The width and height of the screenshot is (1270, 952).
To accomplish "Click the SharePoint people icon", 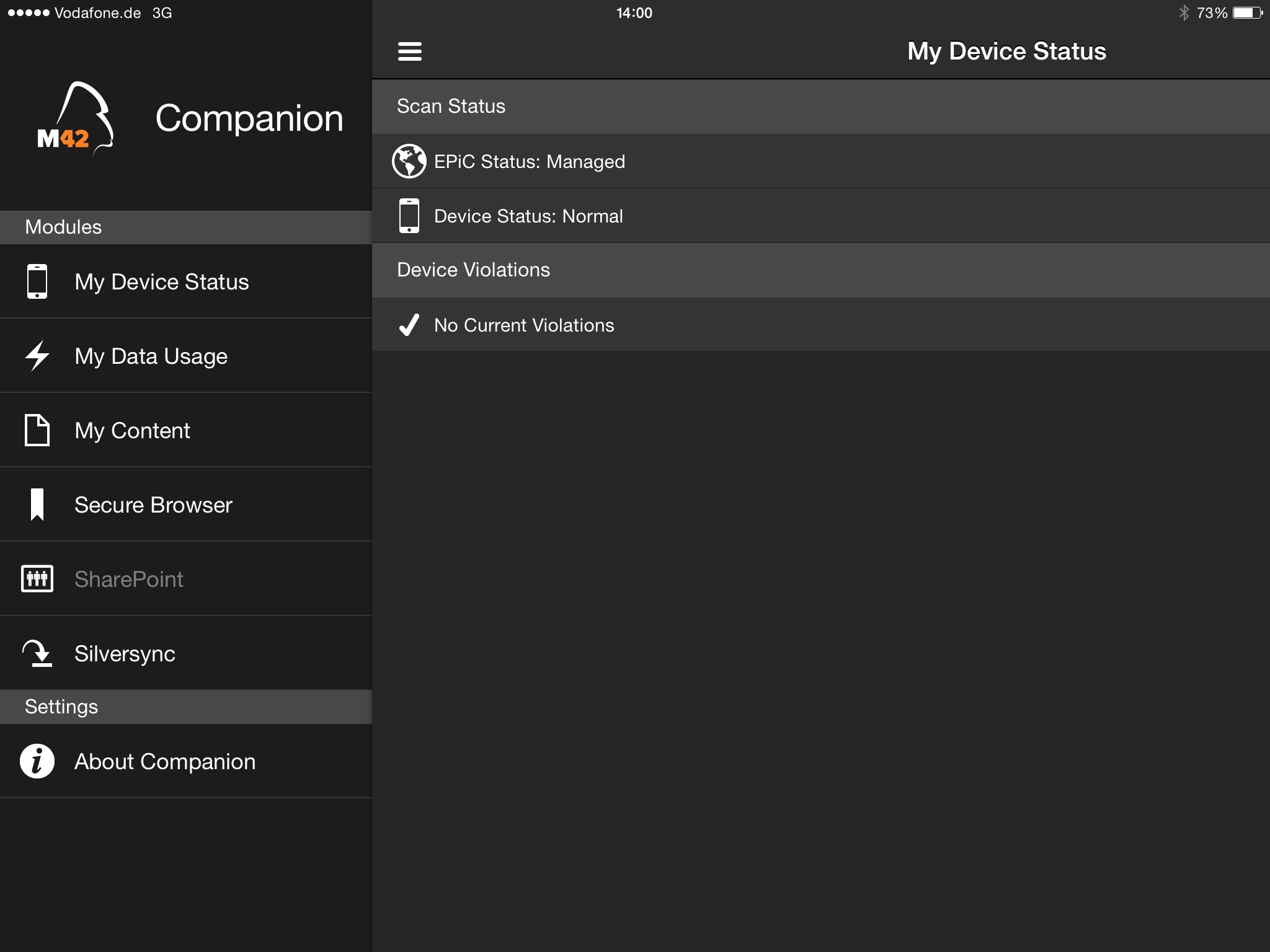I will click(x=37, y=579).
